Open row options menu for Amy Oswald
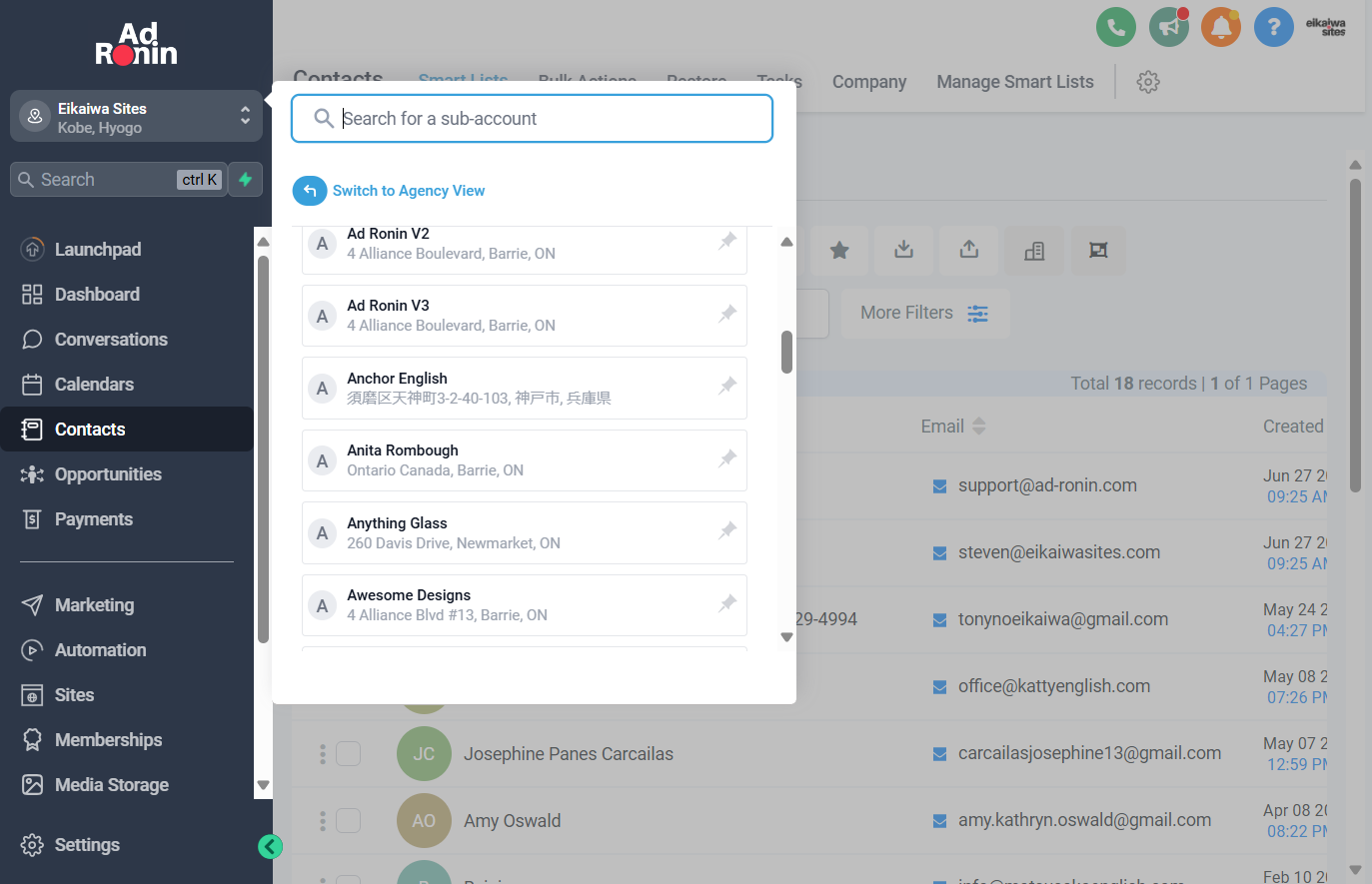 pyautogui.click(x=322, y=820)
